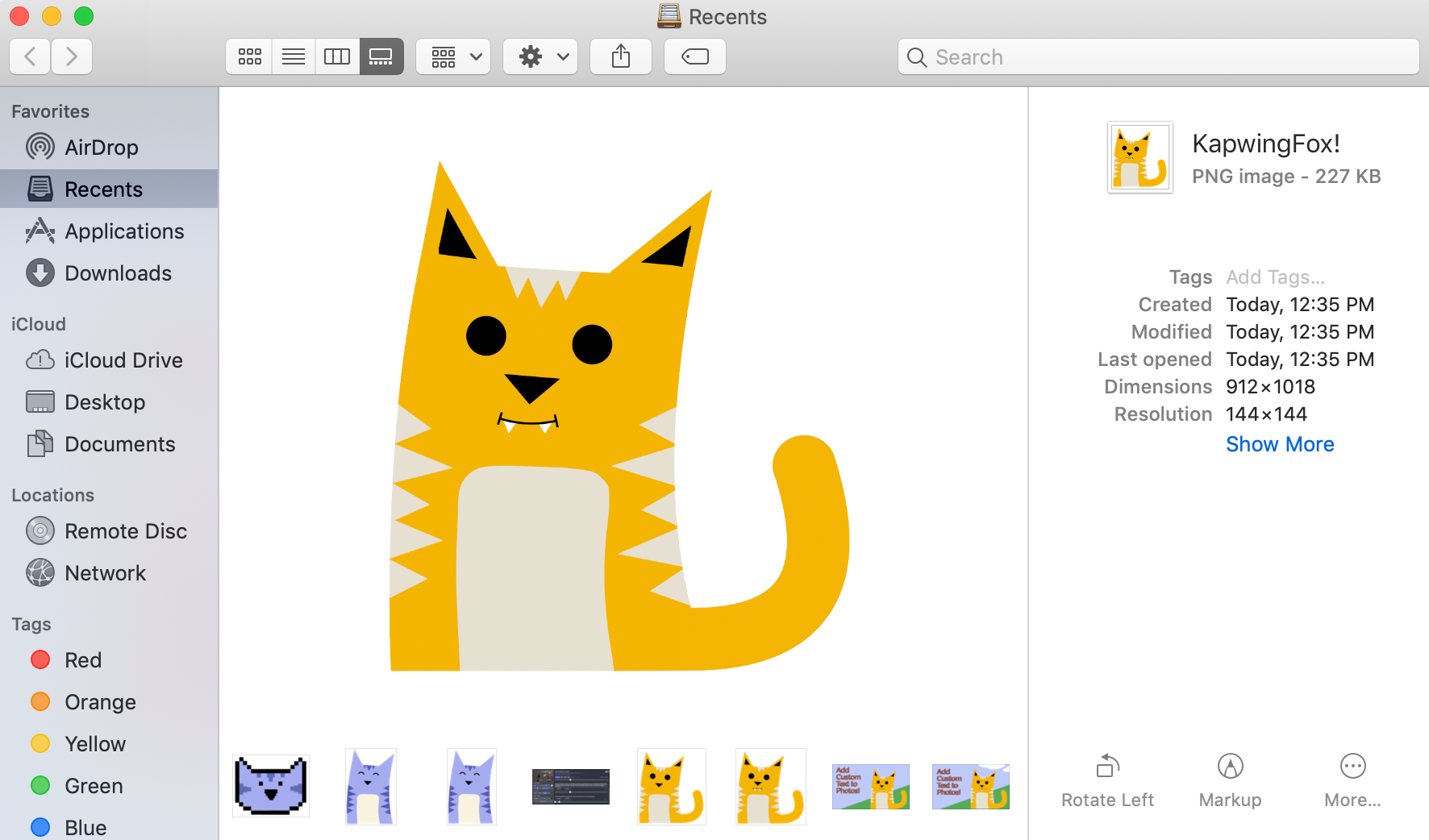This screenshot has height=840, width=1429.
Task: Click Rotate Left icon
Action: [1107, 767]
